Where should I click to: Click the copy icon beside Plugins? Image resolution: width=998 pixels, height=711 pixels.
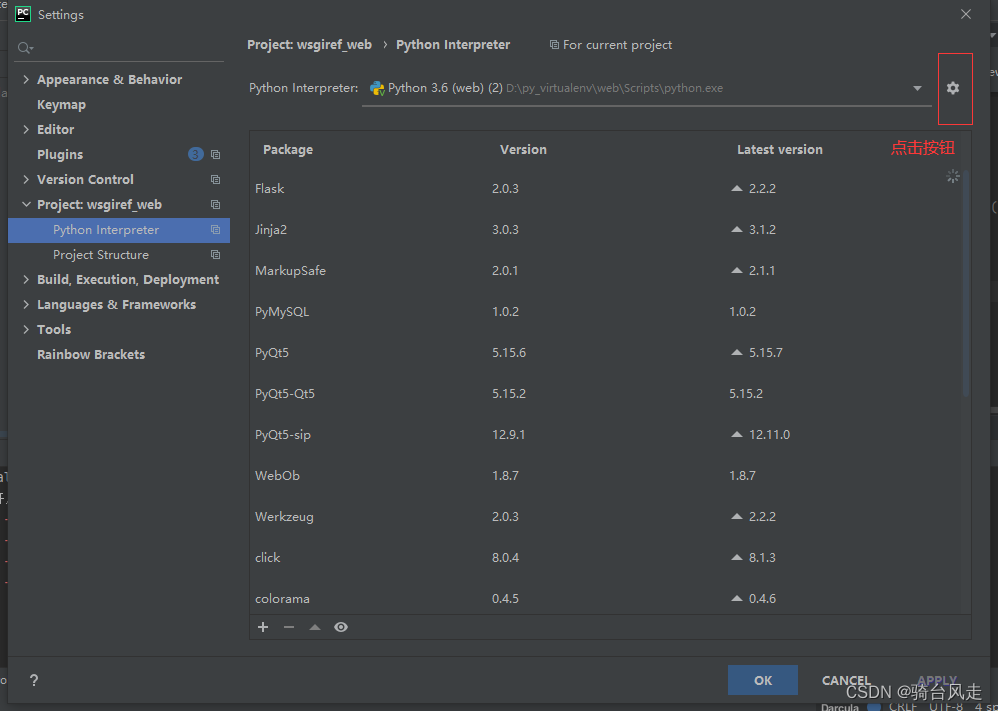coord(216,155)
